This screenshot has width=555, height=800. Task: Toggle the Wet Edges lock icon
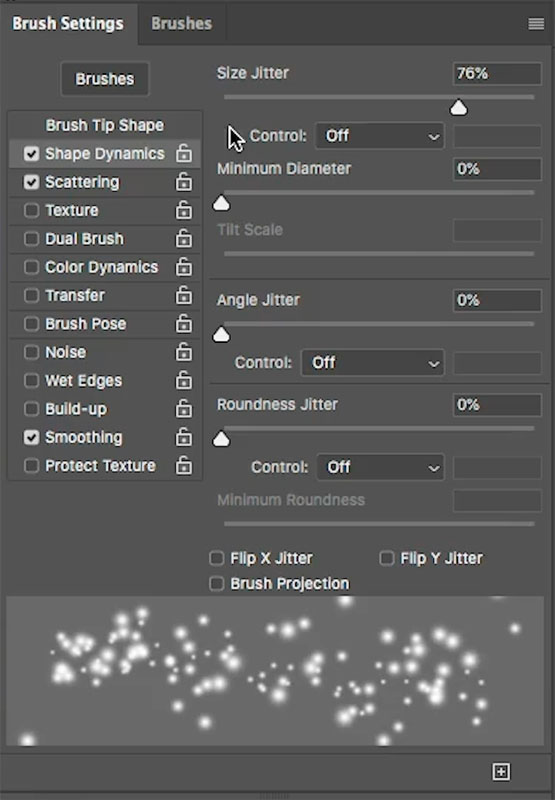coord(184,380)
